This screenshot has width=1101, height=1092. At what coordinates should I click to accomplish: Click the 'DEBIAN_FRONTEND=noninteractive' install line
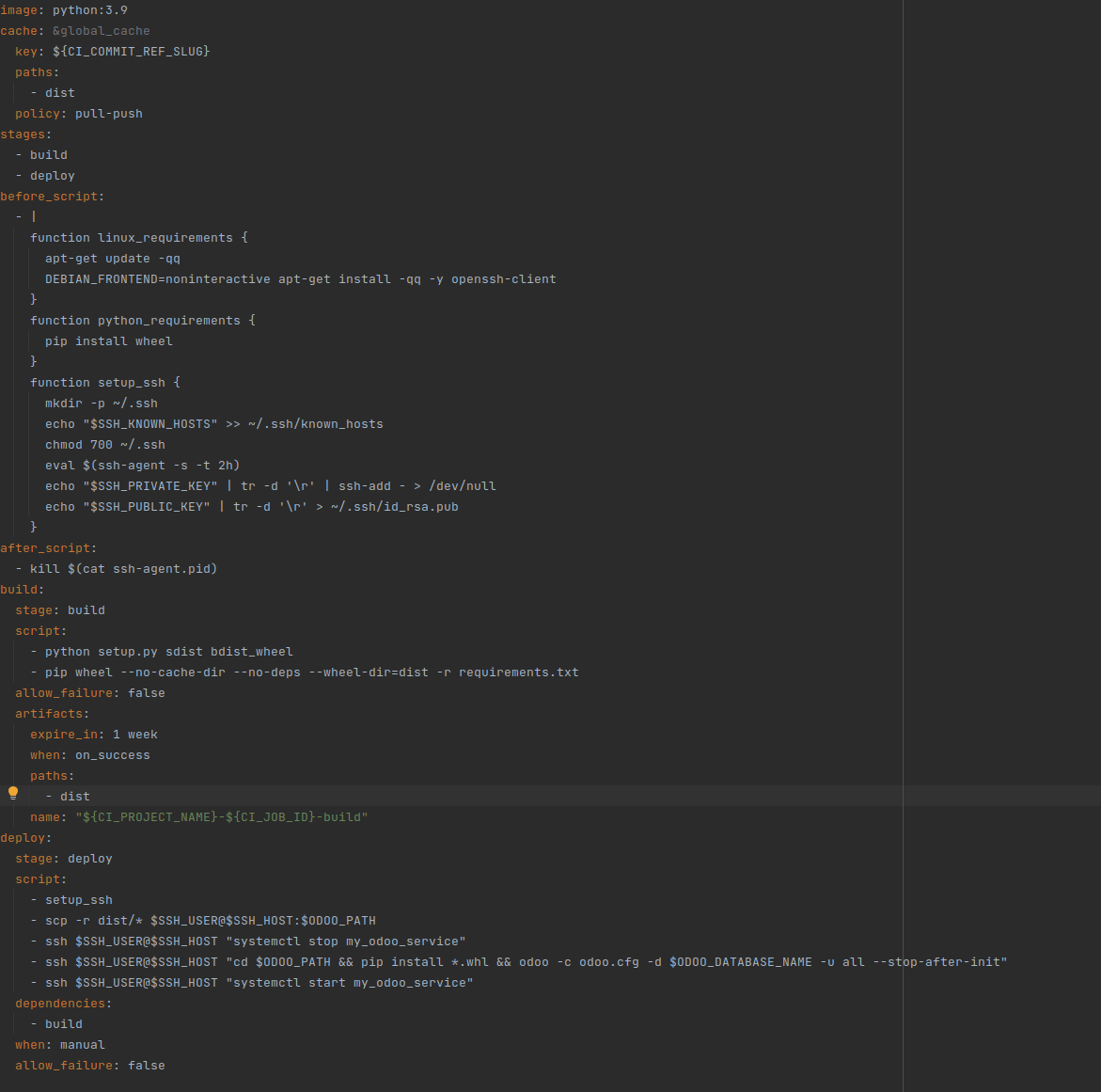click(301, 279)
